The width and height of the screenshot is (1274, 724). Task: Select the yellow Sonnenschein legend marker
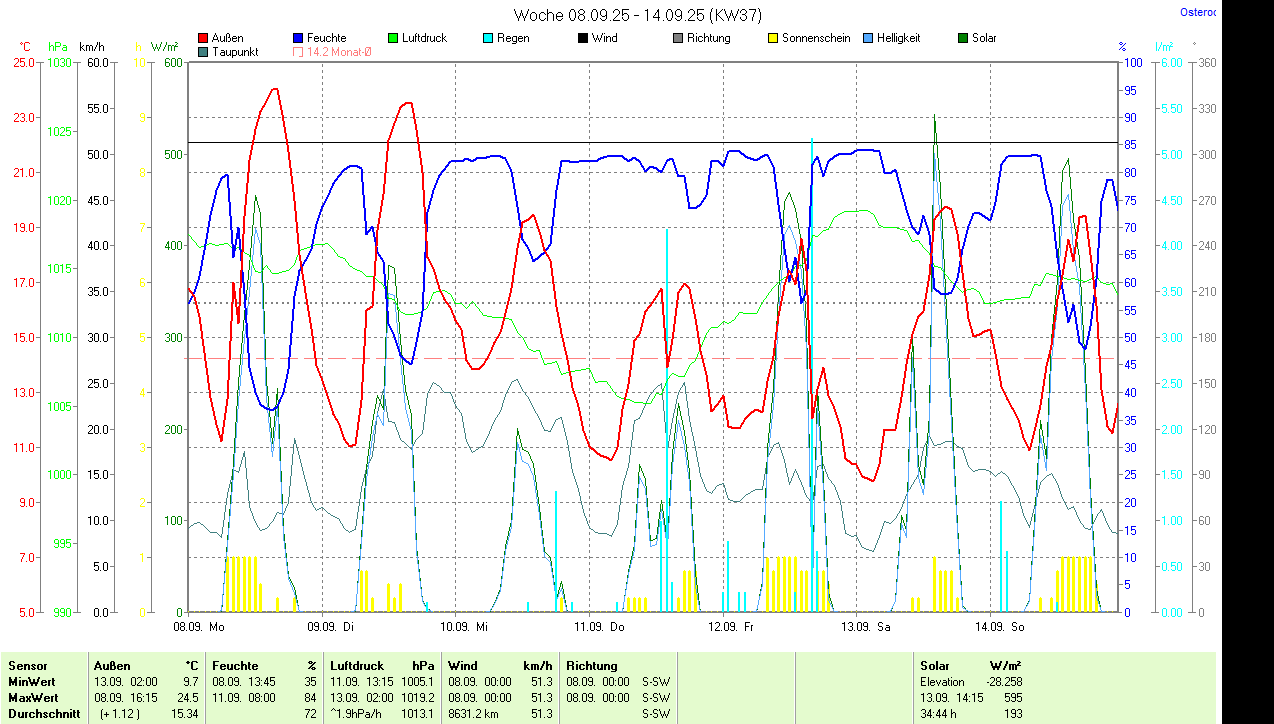point(773,38)
